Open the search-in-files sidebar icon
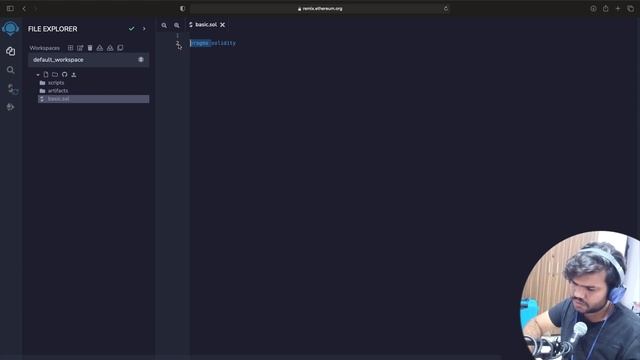 [11, 70]
